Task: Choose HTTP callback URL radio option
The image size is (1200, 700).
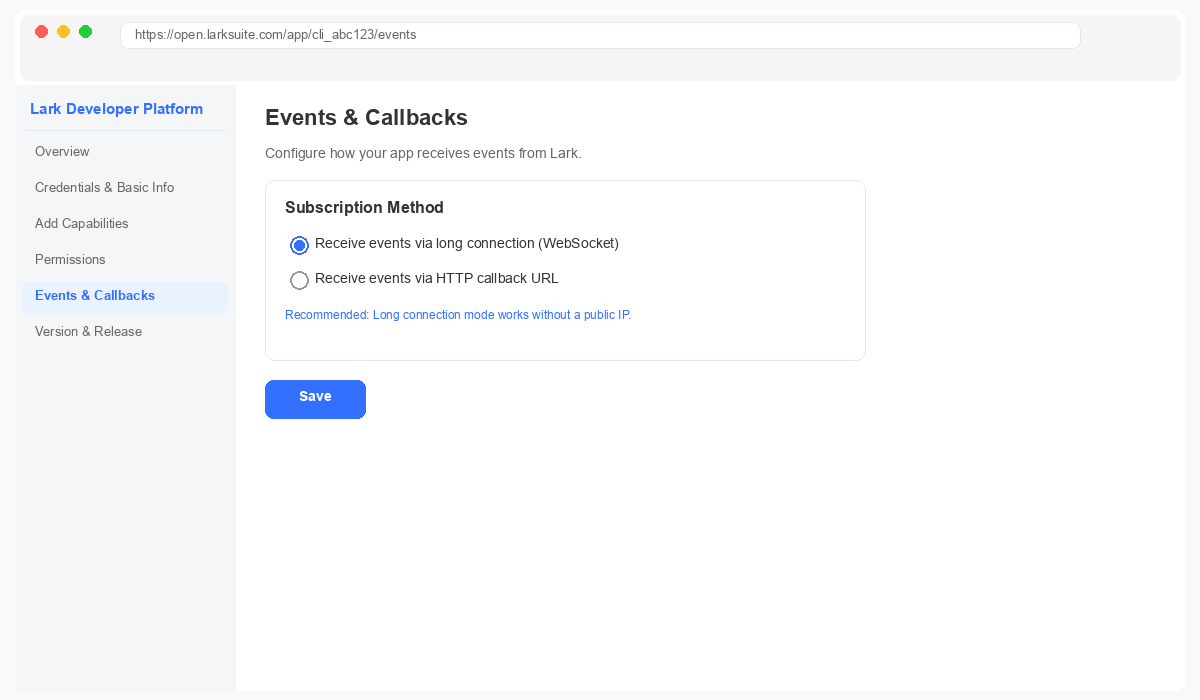Action: tap(299, 280)
